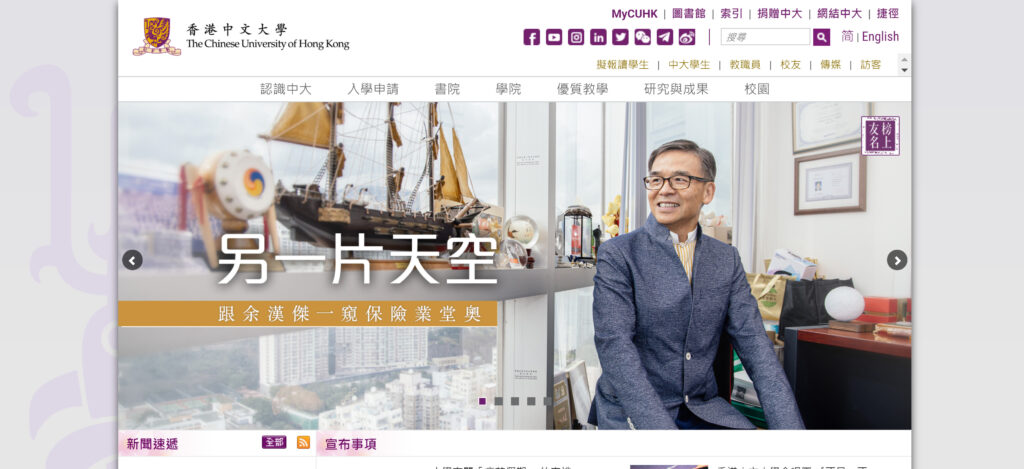The height and width of the screenshot is (469, 1024).
Task: Go to previous carousel slide arrow
Action: (132, 260)
